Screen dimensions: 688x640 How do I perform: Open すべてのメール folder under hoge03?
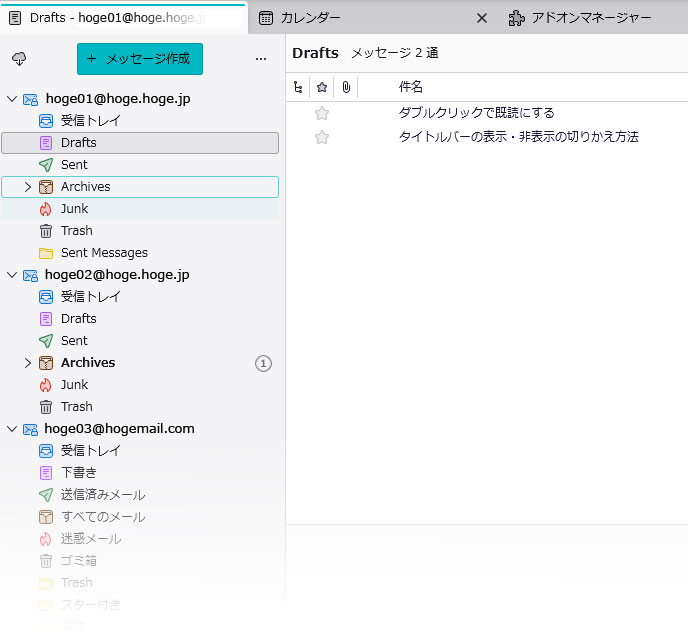coord(140,517)
